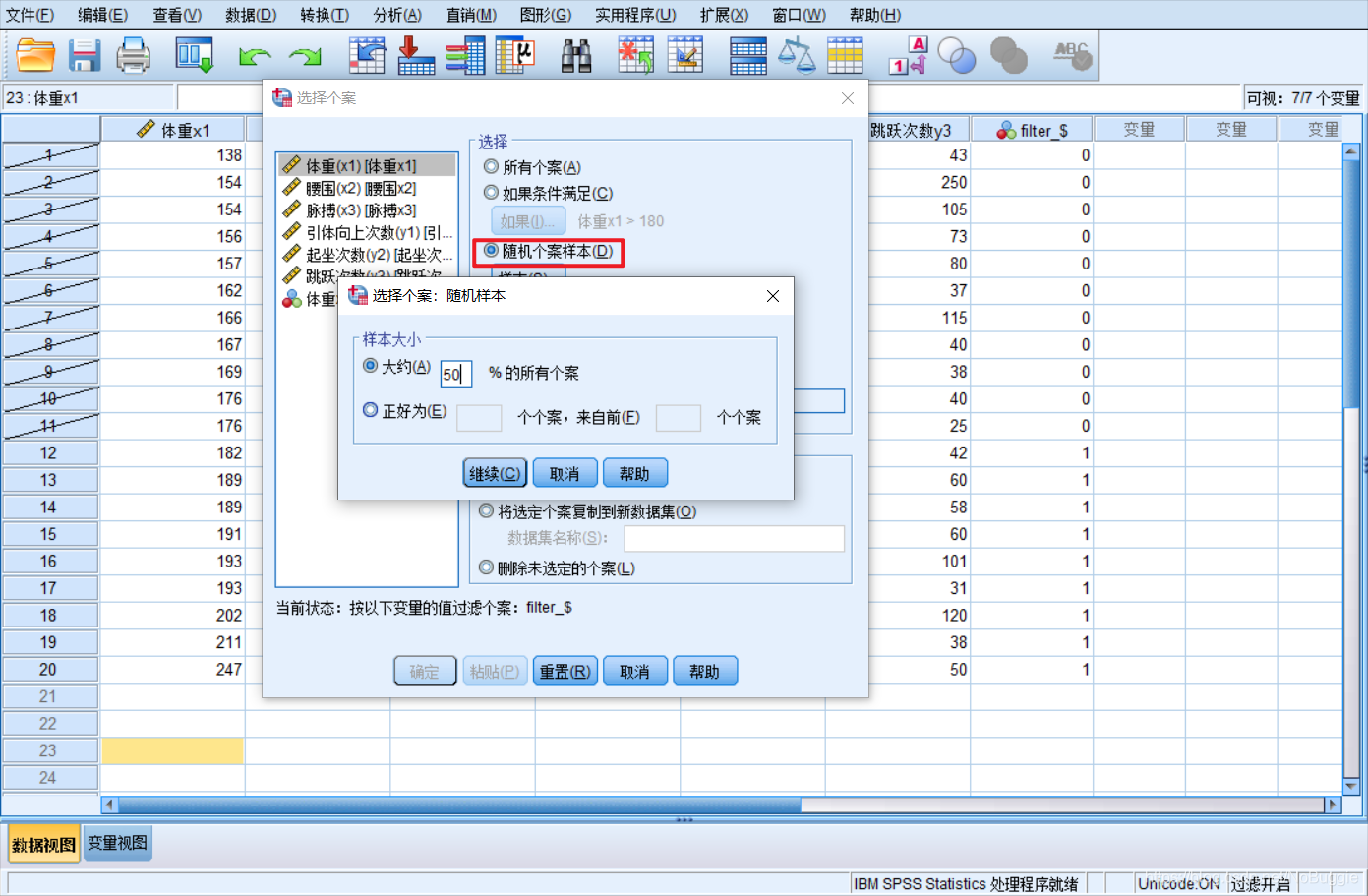Click the Insert variable toolbar icon
The width and height of the screenshot is (1368, 896).
[x=685, y=56]
